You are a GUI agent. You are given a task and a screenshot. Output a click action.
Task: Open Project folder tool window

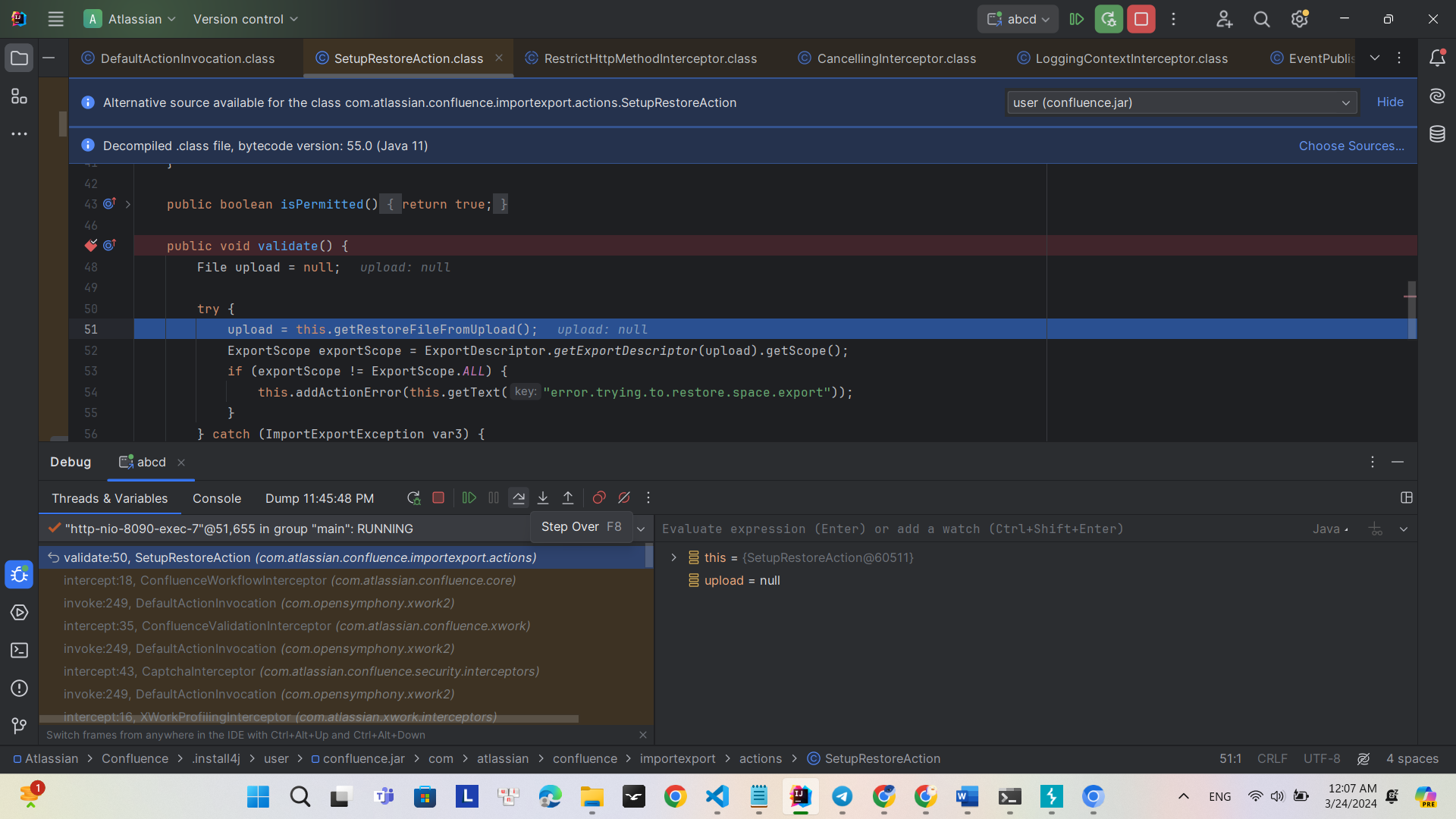click(x=19, y=58)
